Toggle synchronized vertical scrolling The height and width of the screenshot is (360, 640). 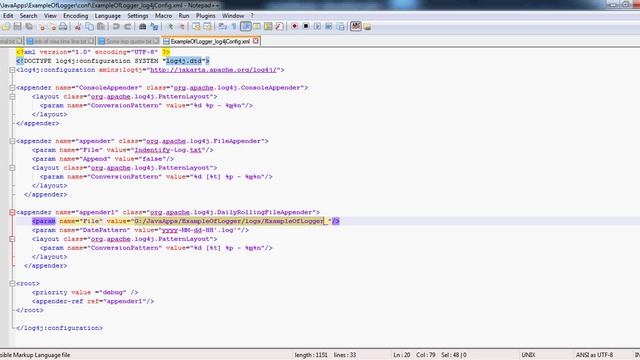click(x=196, y=27)
